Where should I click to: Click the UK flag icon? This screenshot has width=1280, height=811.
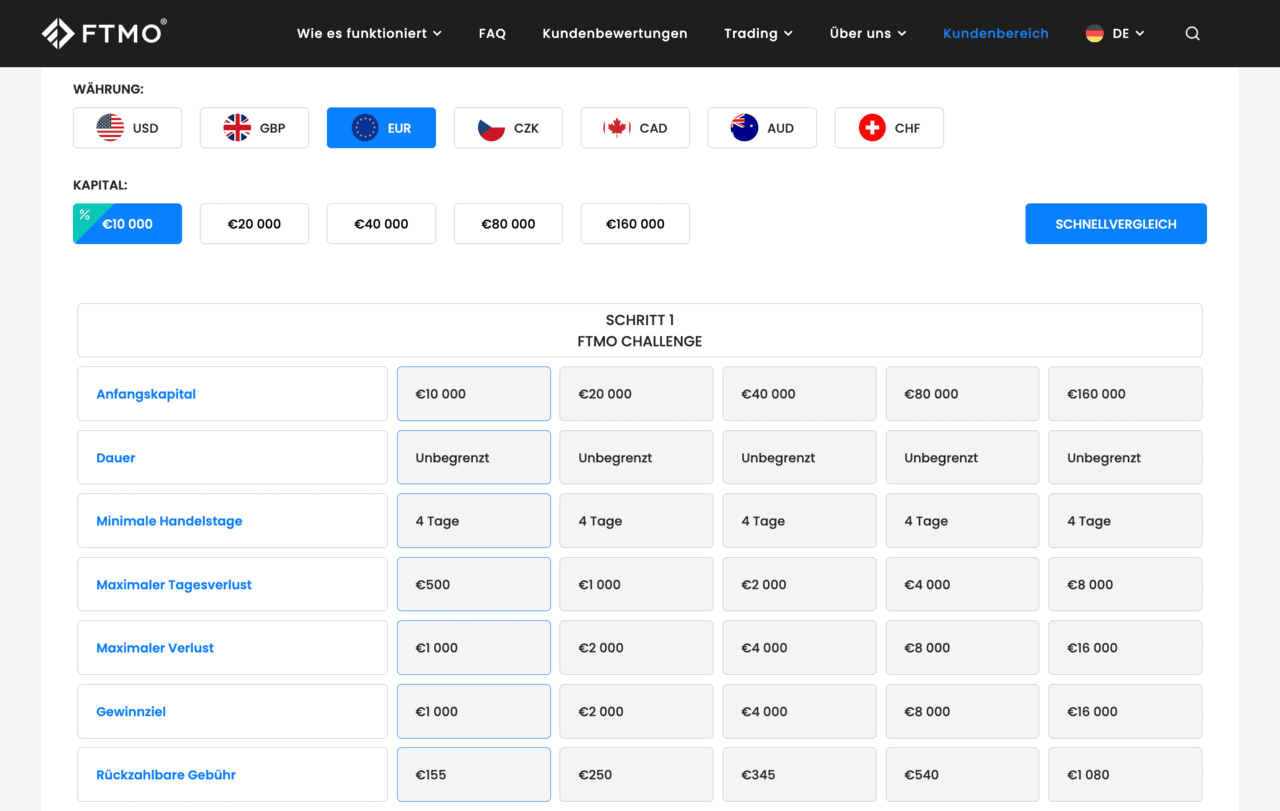237,128
